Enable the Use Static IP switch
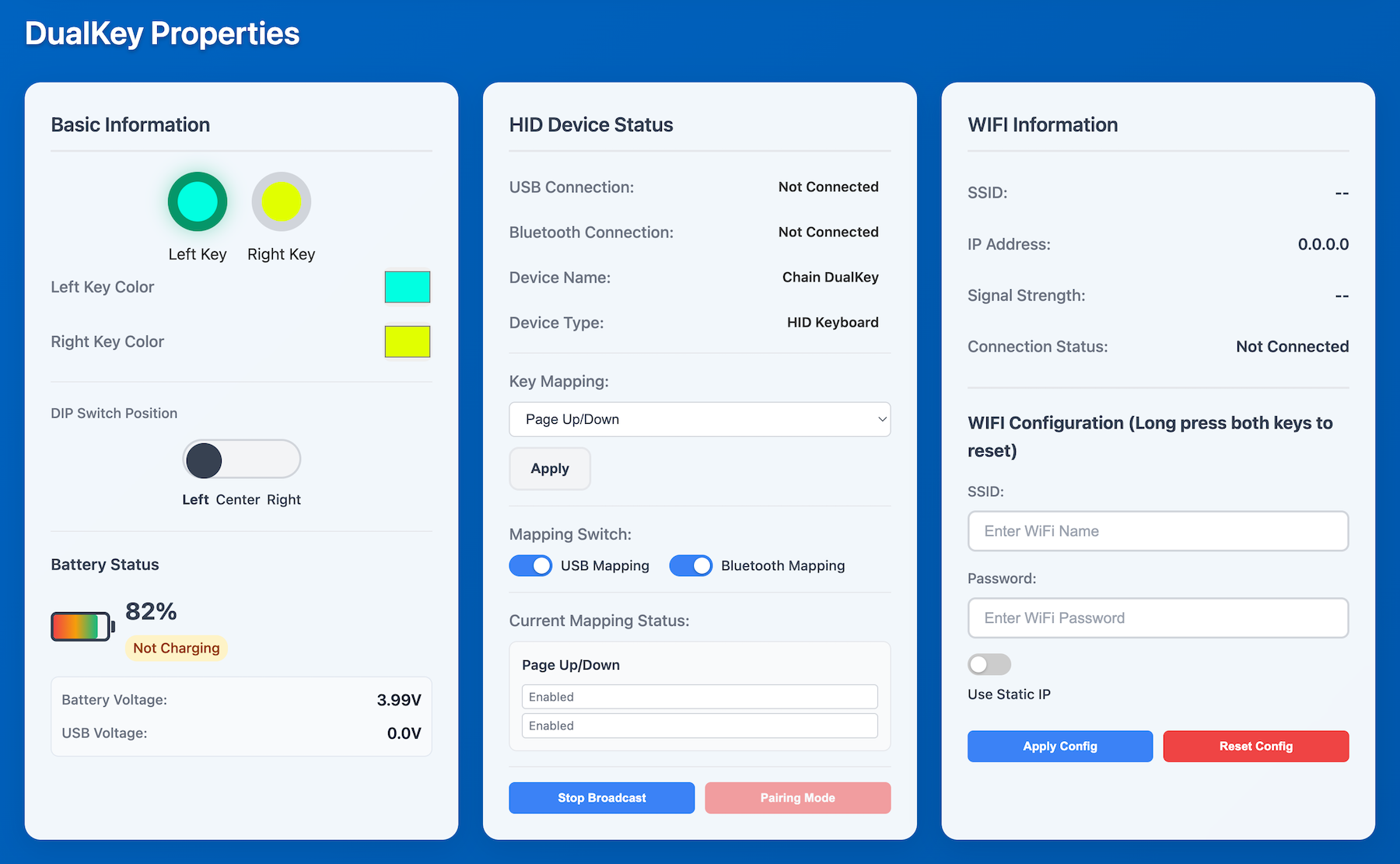 989,664
